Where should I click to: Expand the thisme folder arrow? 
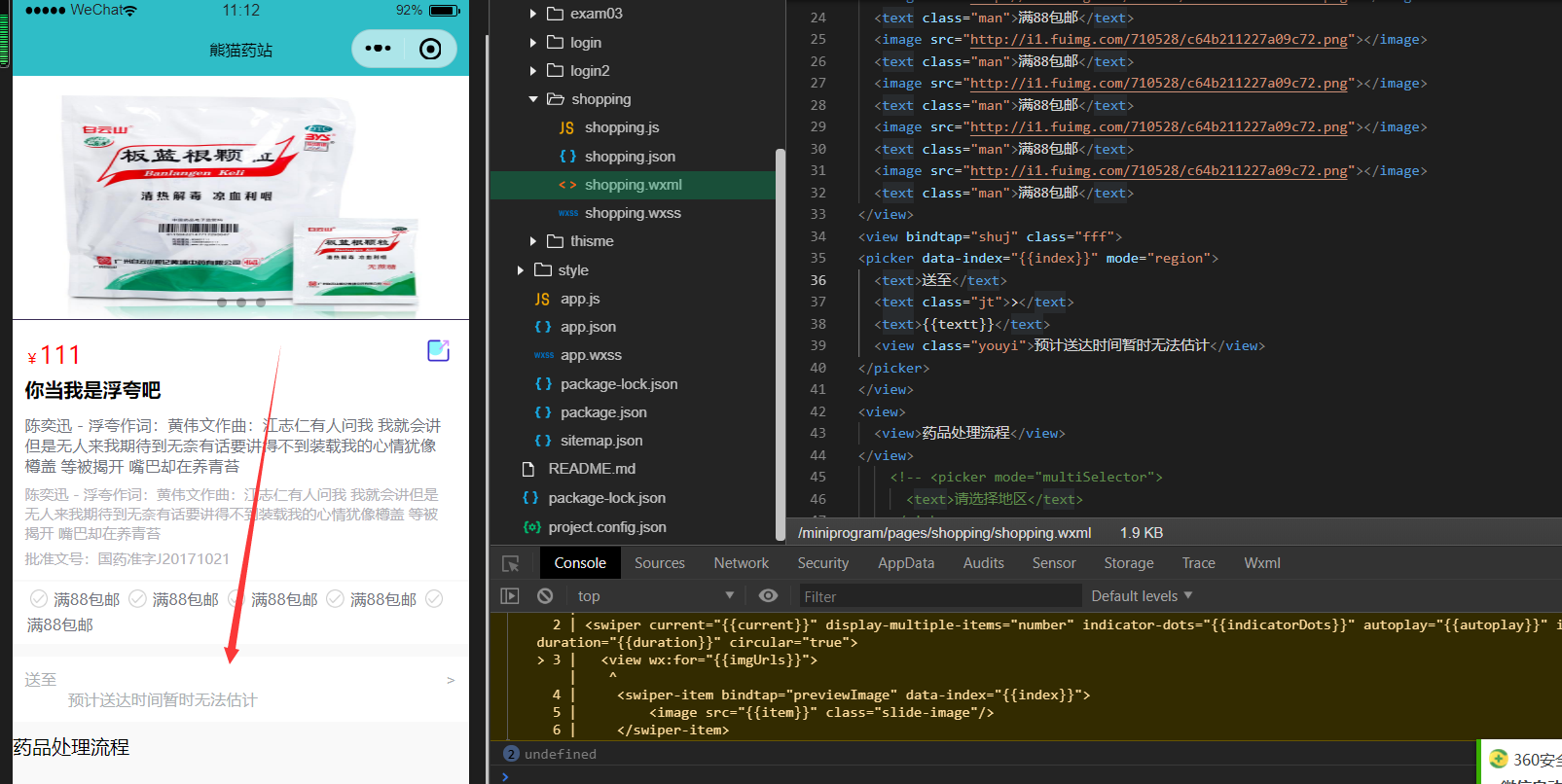(x=532, y=241)
